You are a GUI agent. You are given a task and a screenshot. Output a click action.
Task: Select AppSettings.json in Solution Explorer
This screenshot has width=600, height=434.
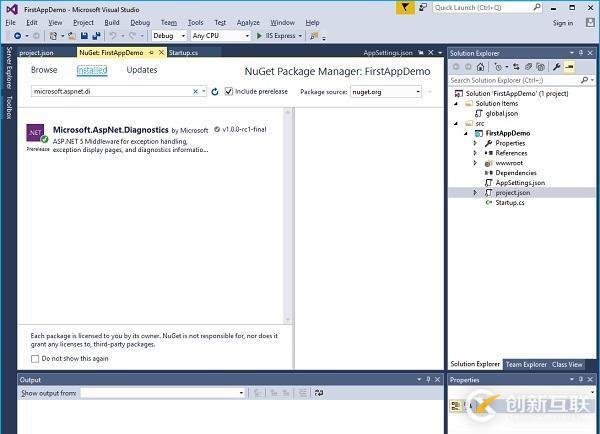[x=520, y=183]
